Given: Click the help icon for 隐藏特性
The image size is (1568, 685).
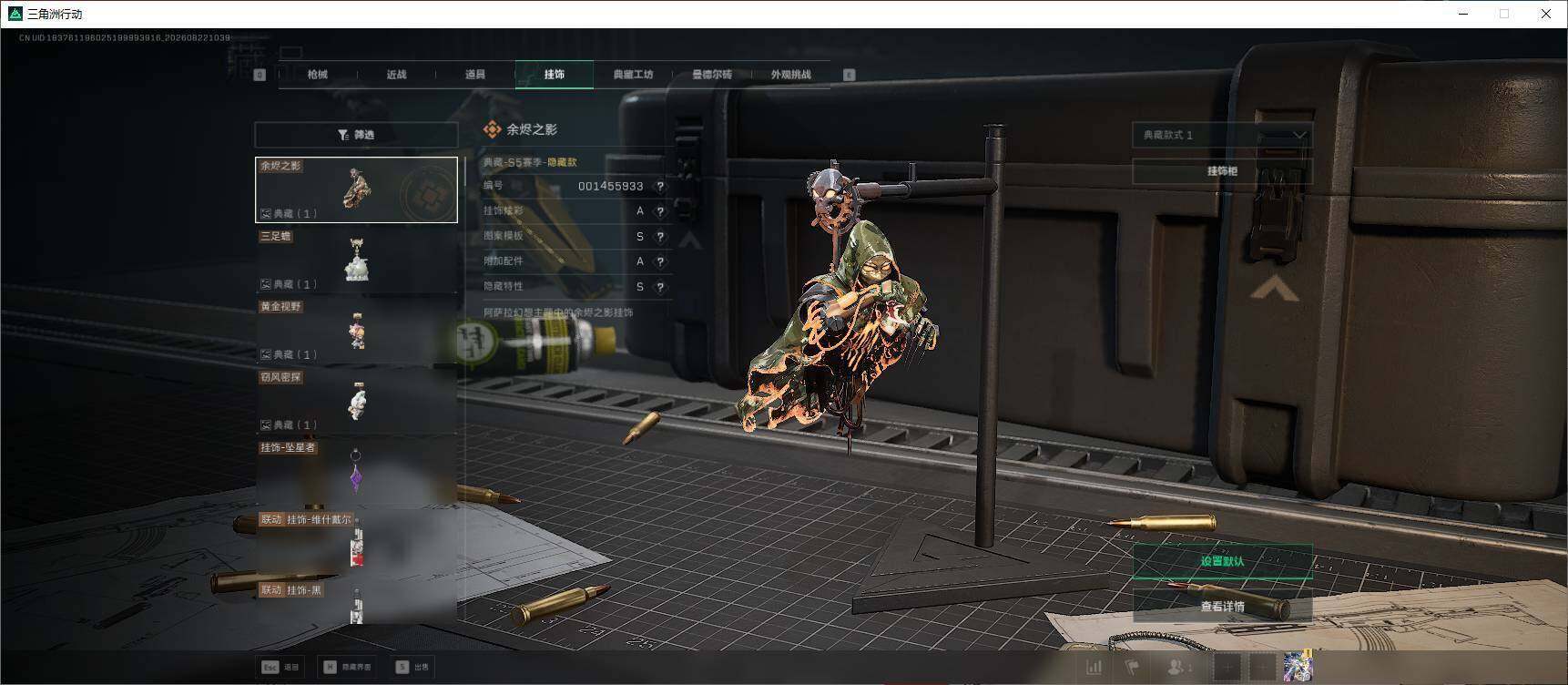Looking at the screenshot, I should 660,287.
